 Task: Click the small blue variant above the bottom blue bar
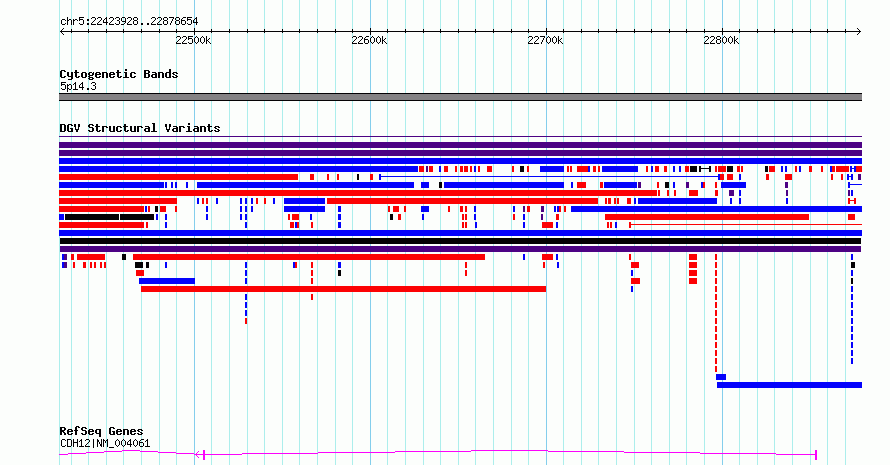721,377
